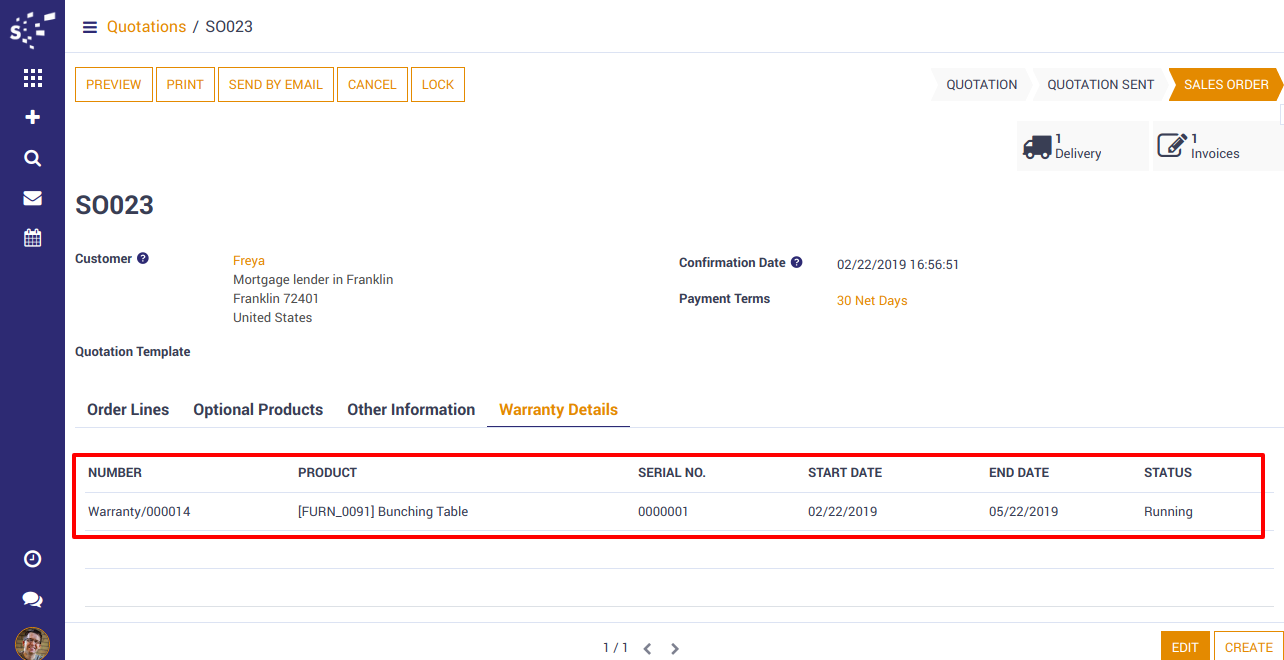Open the 30 Net Days payment terms link
This screenshot has width=1284, height=660.
872,301
